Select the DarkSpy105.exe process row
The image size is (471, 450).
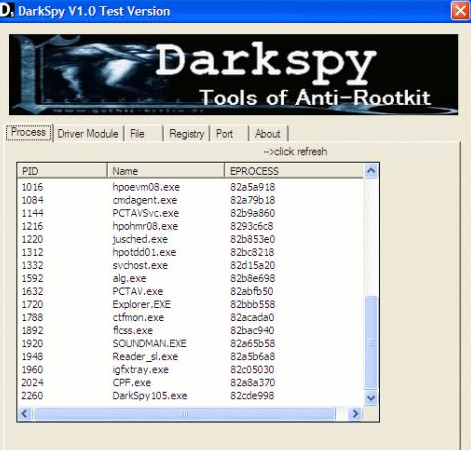click(x=190, y=396)
